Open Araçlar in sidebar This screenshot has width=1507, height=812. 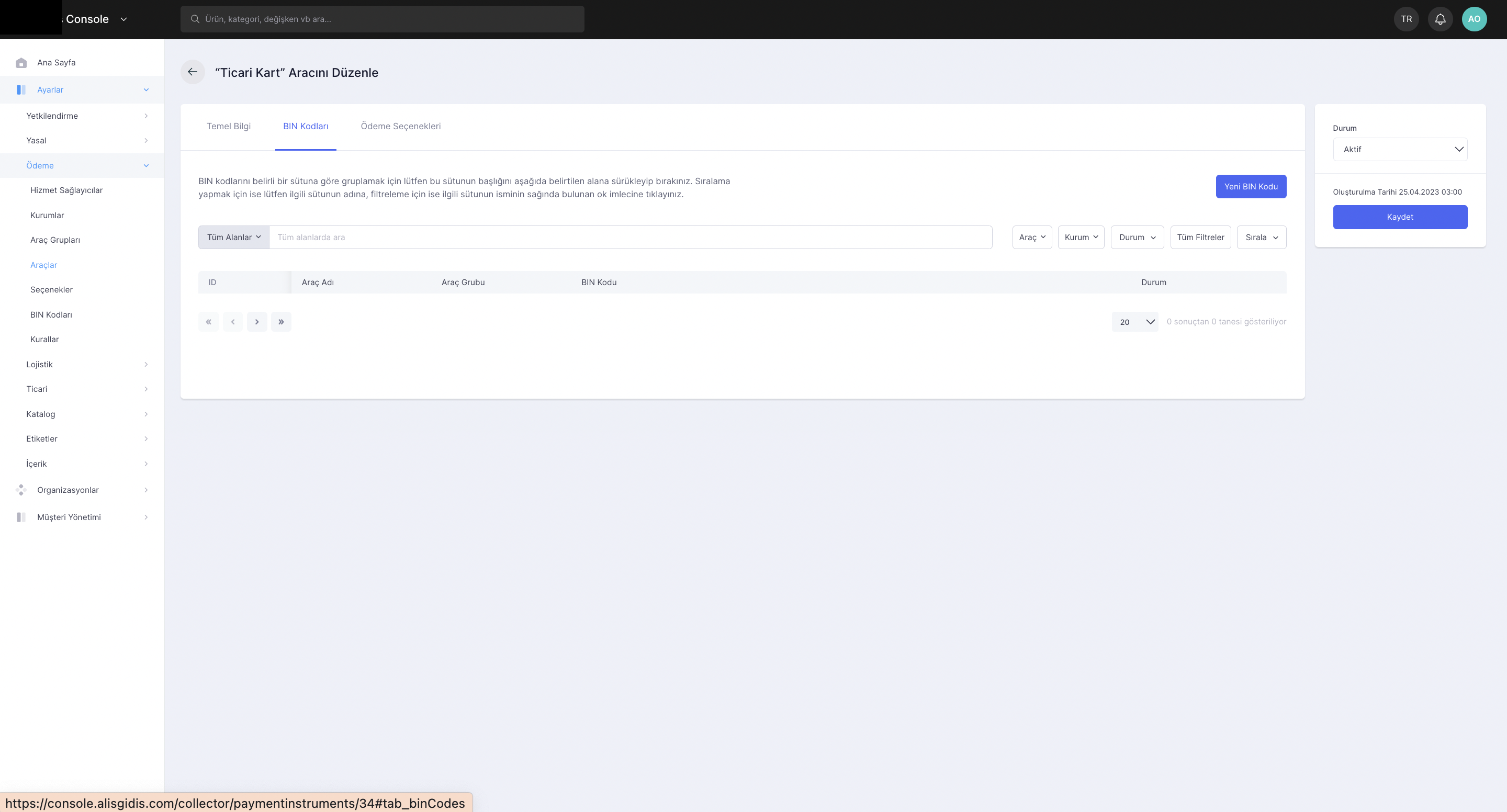44,265
